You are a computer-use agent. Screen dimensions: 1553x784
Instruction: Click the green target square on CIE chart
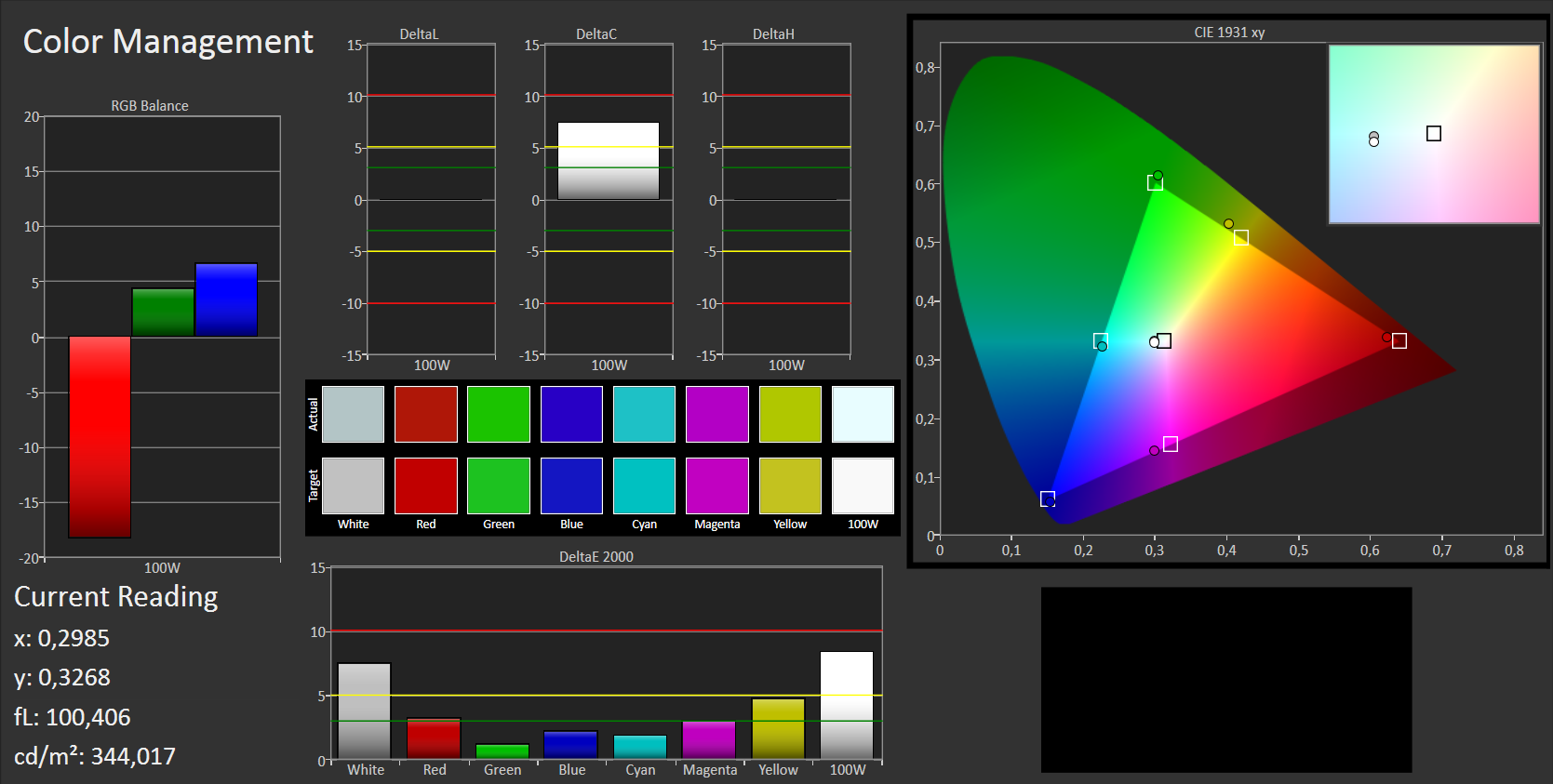click(x=1155, y=183)
